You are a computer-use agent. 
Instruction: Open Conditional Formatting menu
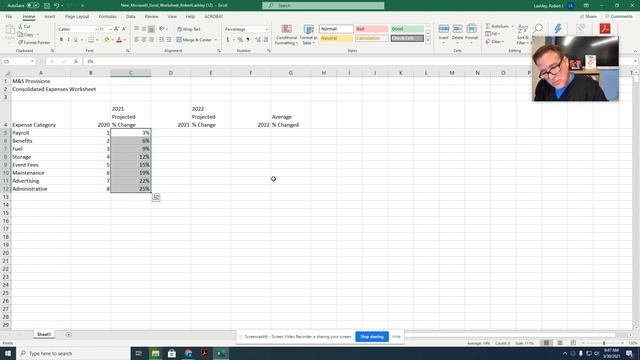pyautogui.click(x=286, y=34)
